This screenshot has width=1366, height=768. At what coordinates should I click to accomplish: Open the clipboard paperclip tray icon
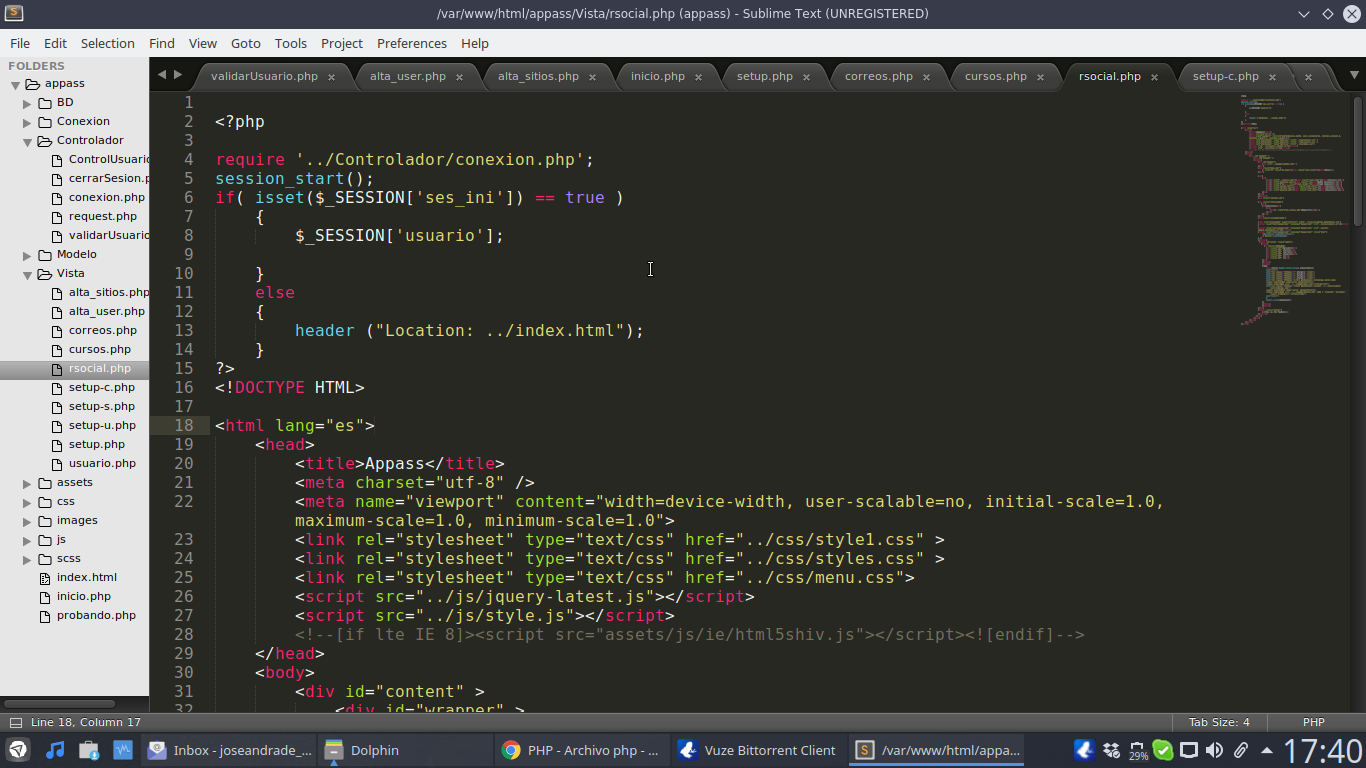click(1240, 750)
